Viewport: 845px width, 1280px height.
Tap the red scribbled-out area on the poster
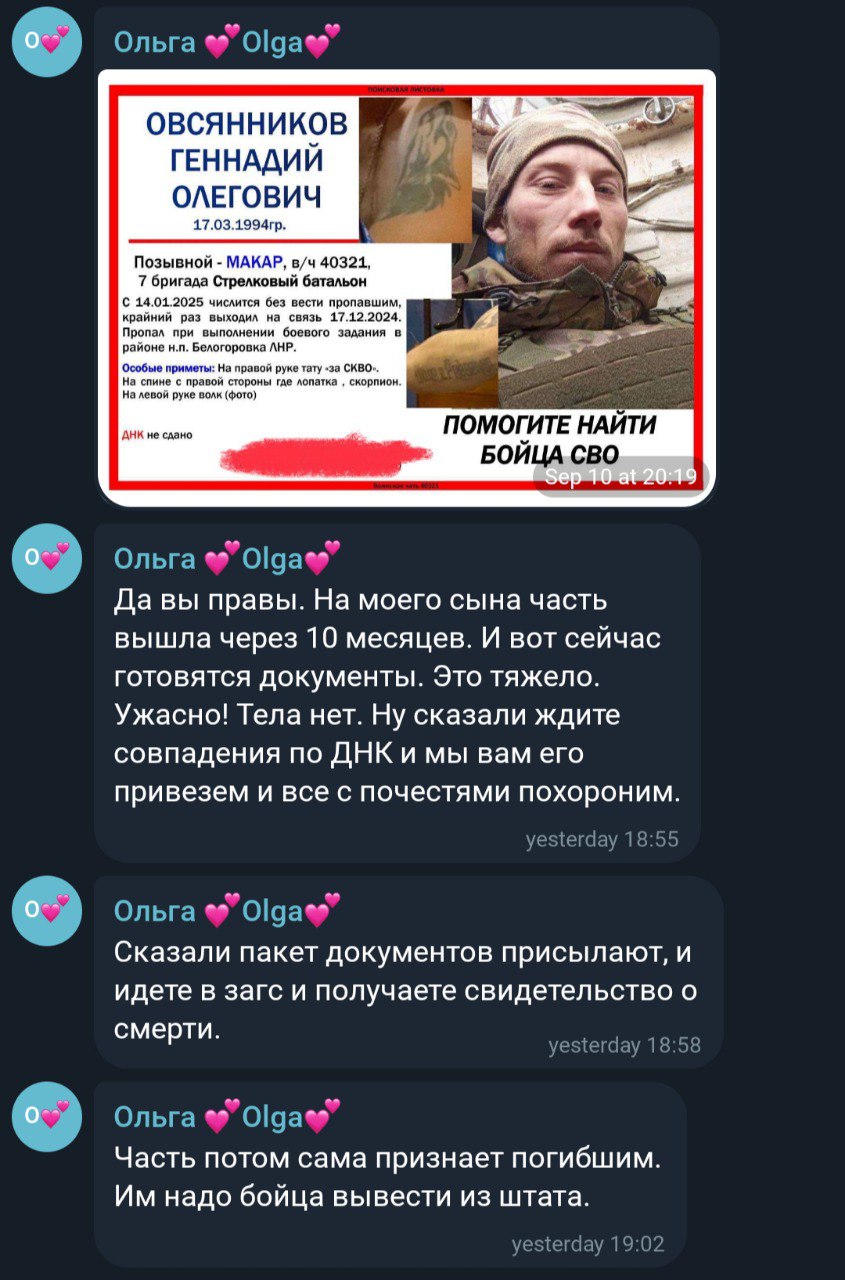pyautogui.click(x=326, y=456)
